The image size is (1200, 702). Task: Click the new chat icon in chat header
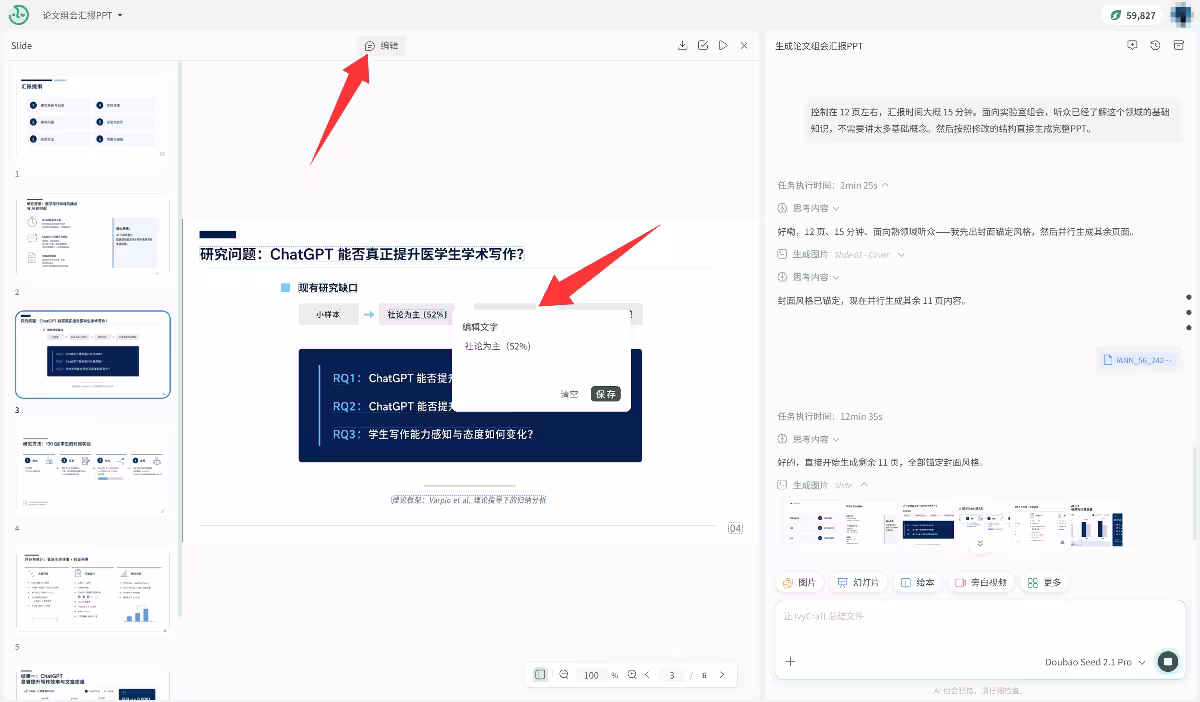[x=1132, y=46]
